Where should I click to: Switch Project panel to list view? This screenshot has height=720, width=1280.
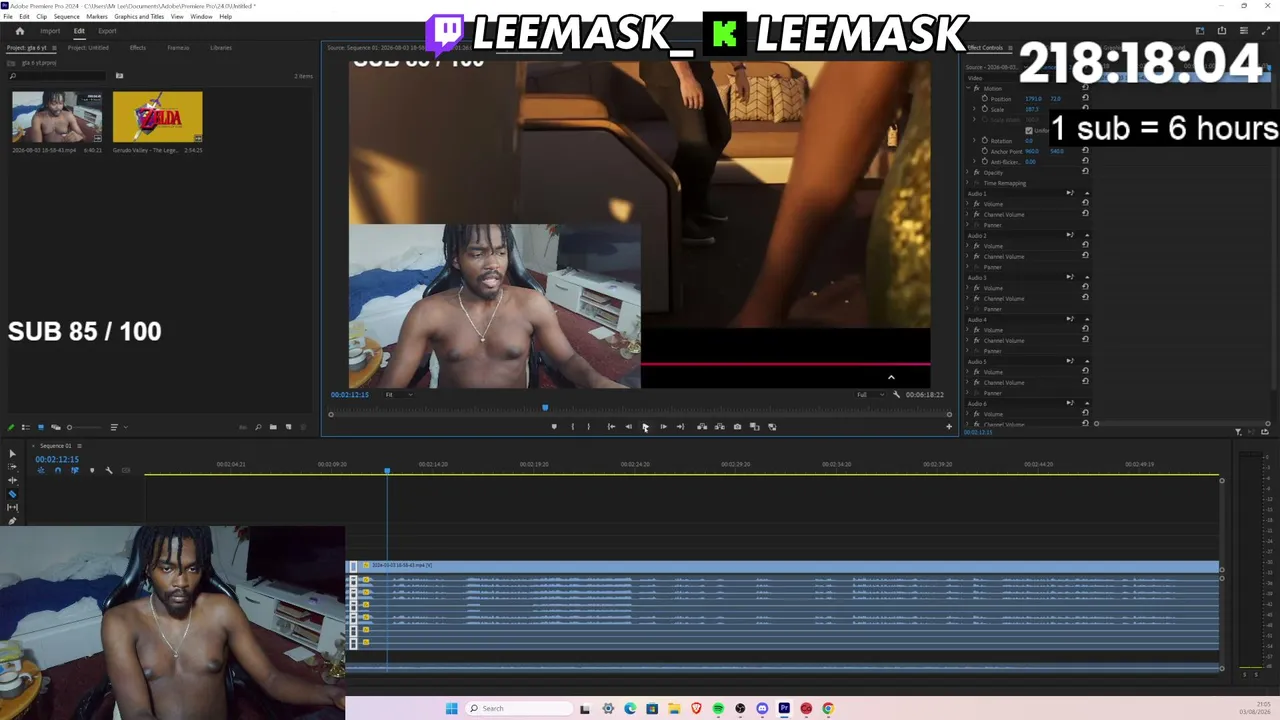pyautogui.click(x=26, y=428)
